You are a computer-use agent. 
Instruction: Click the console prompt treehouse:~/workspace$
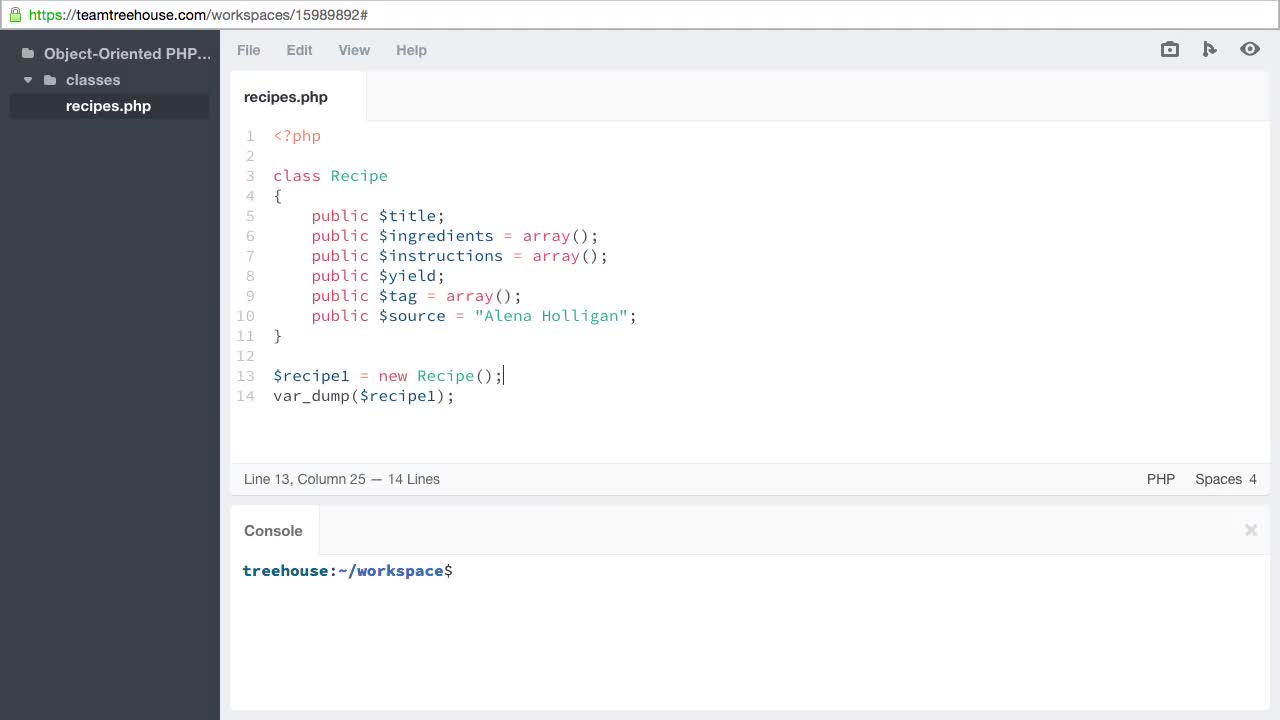[347, 571]
